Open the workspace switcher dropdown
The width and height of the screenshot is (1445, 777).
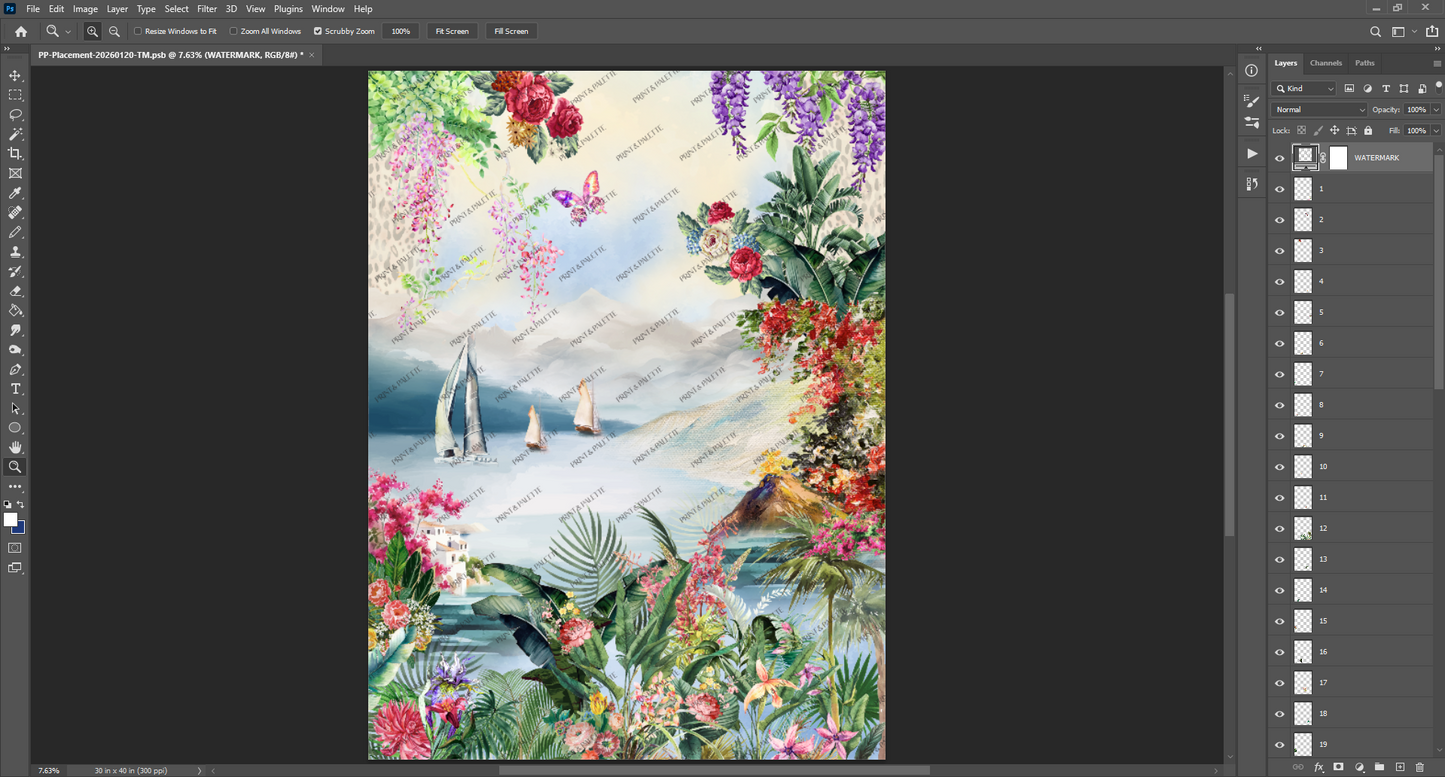tap(1399, 31)
